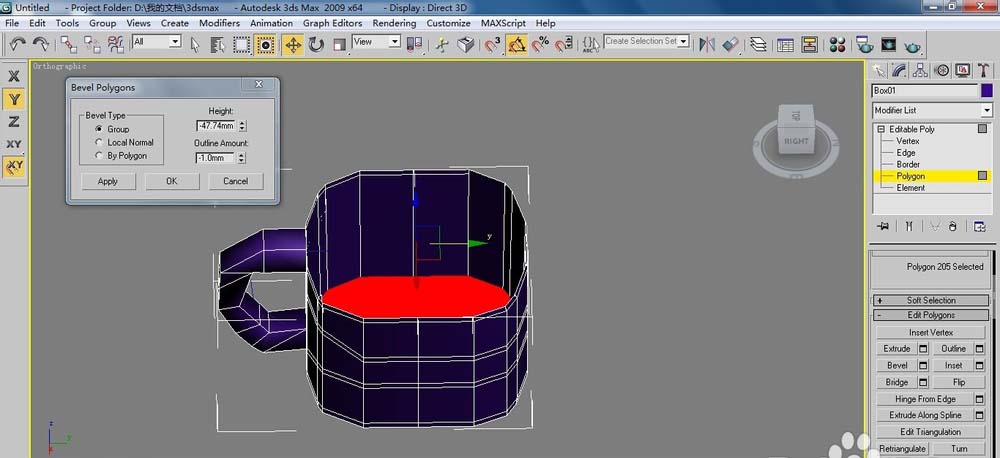Switch to the Utilities hammer panel
Image resolution: width=1000 pixels, height=458 pixels.
[x=984, y=70]
